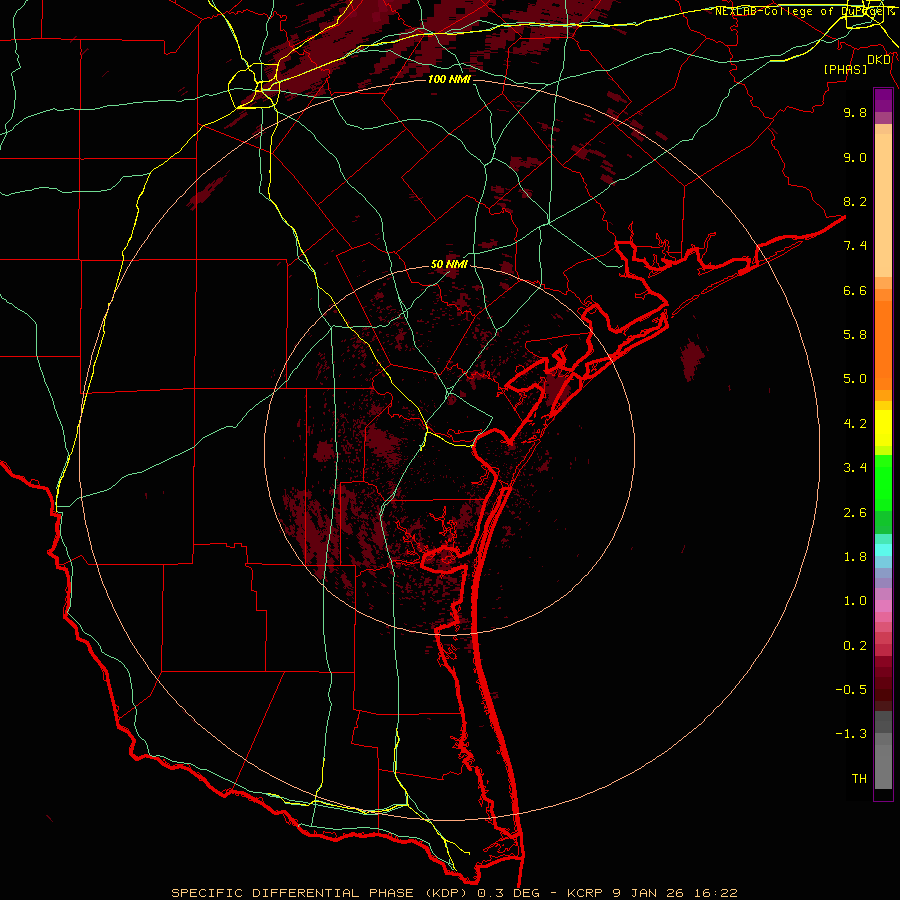900x900 pixels.
Task: Click the 100 NMI range ring label
Action: pos(449,79)
